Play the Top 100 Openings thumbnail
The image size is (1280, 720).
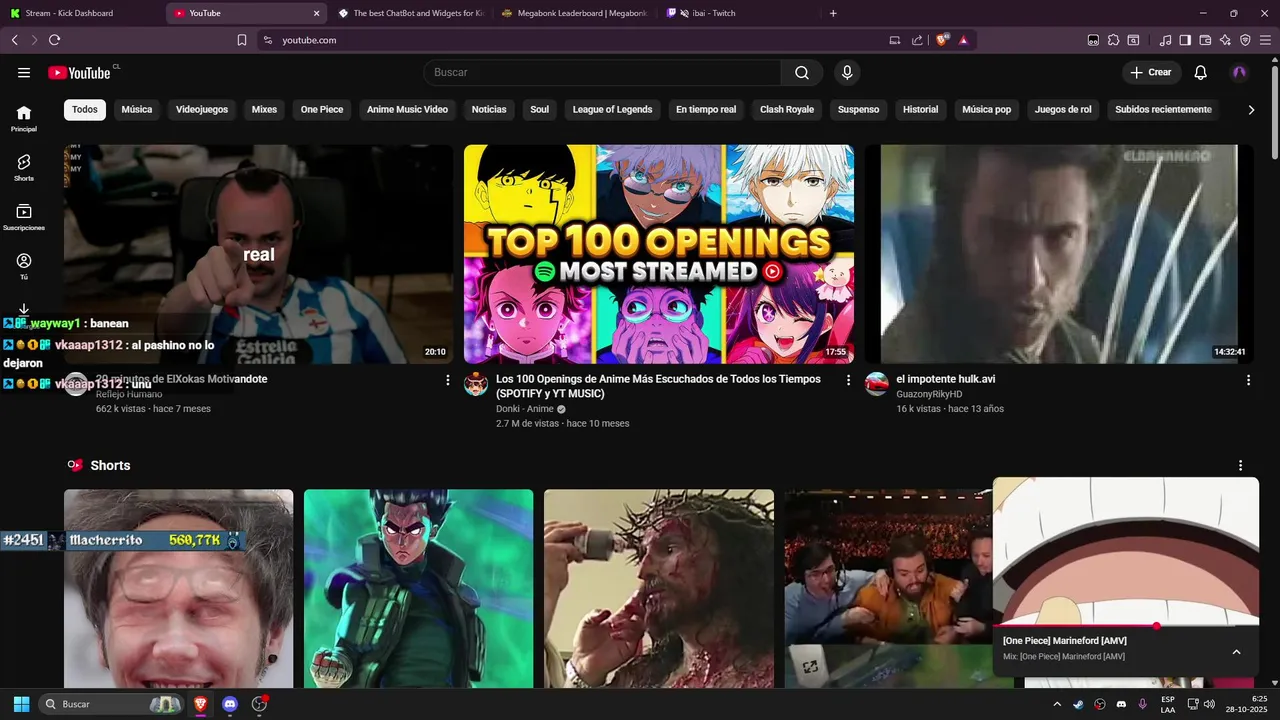coord(659,254)
